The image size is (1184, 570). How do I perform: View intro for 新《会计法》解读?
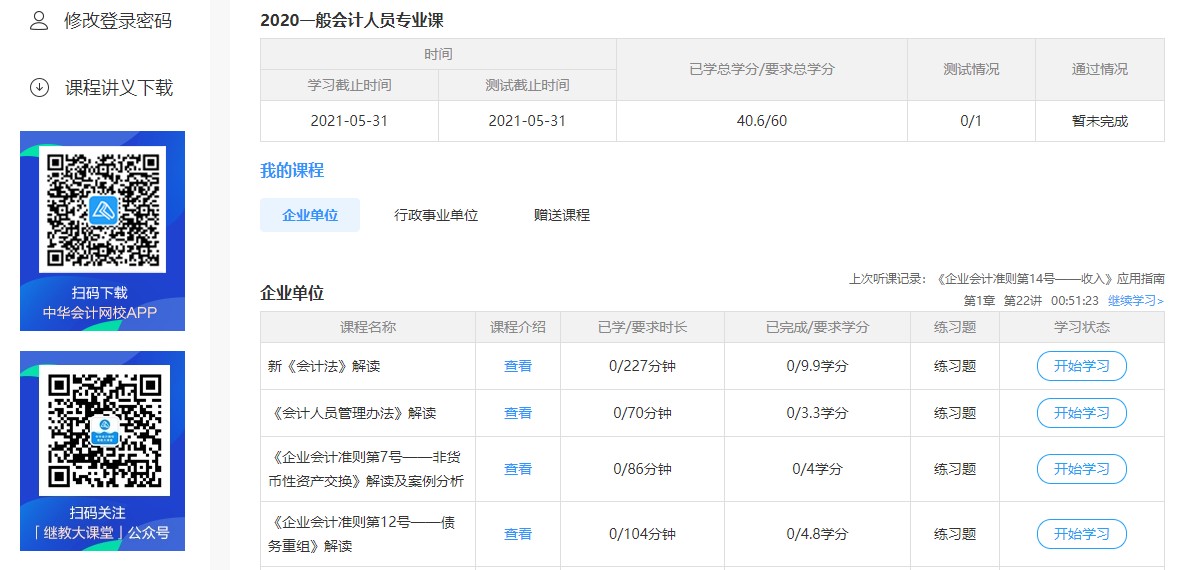pos(518,366)
